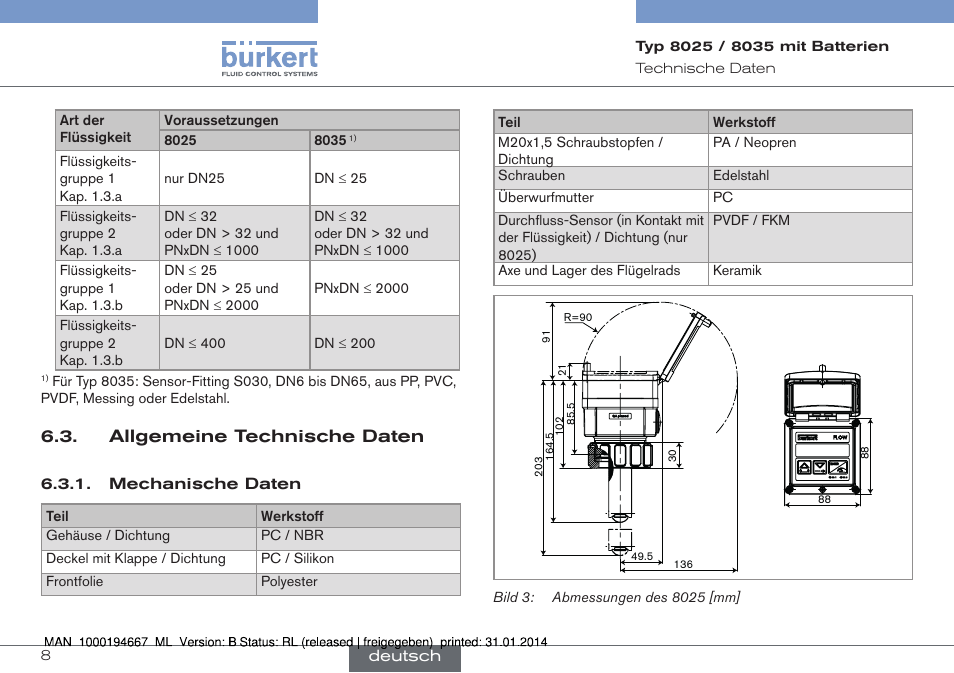Click the '8025' column header
This screenshot has width=954, height=673.
tap(234, 141)
